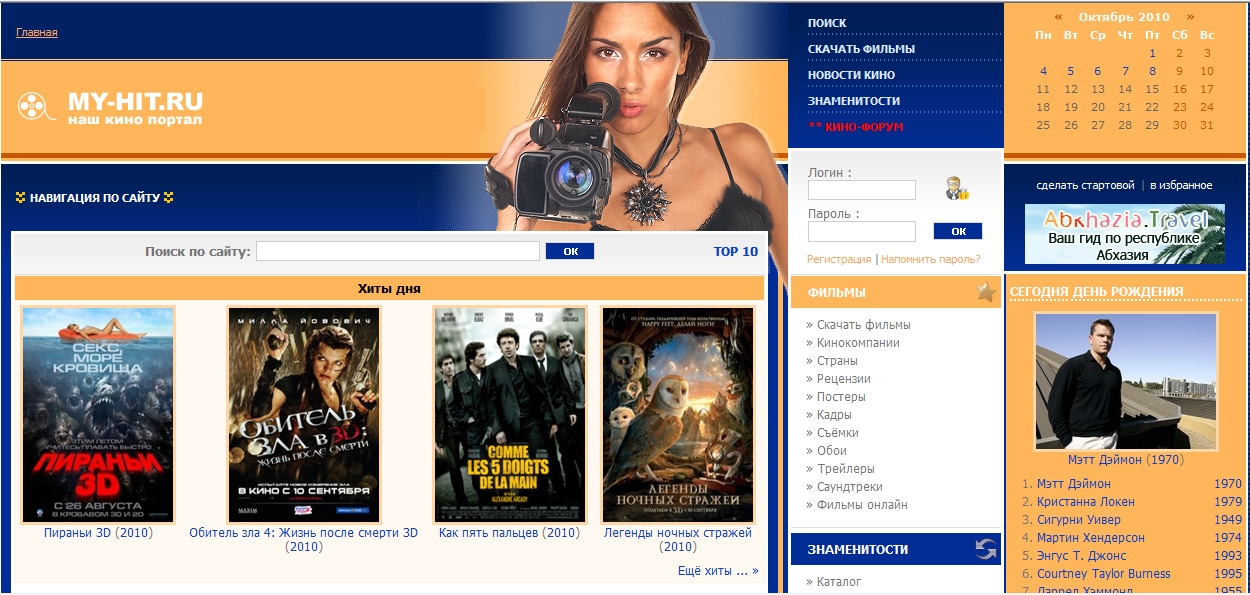The width and height of the screenshot is (1250, 595).
Task: Click the login OK button
Action: (x=958, y=231)
